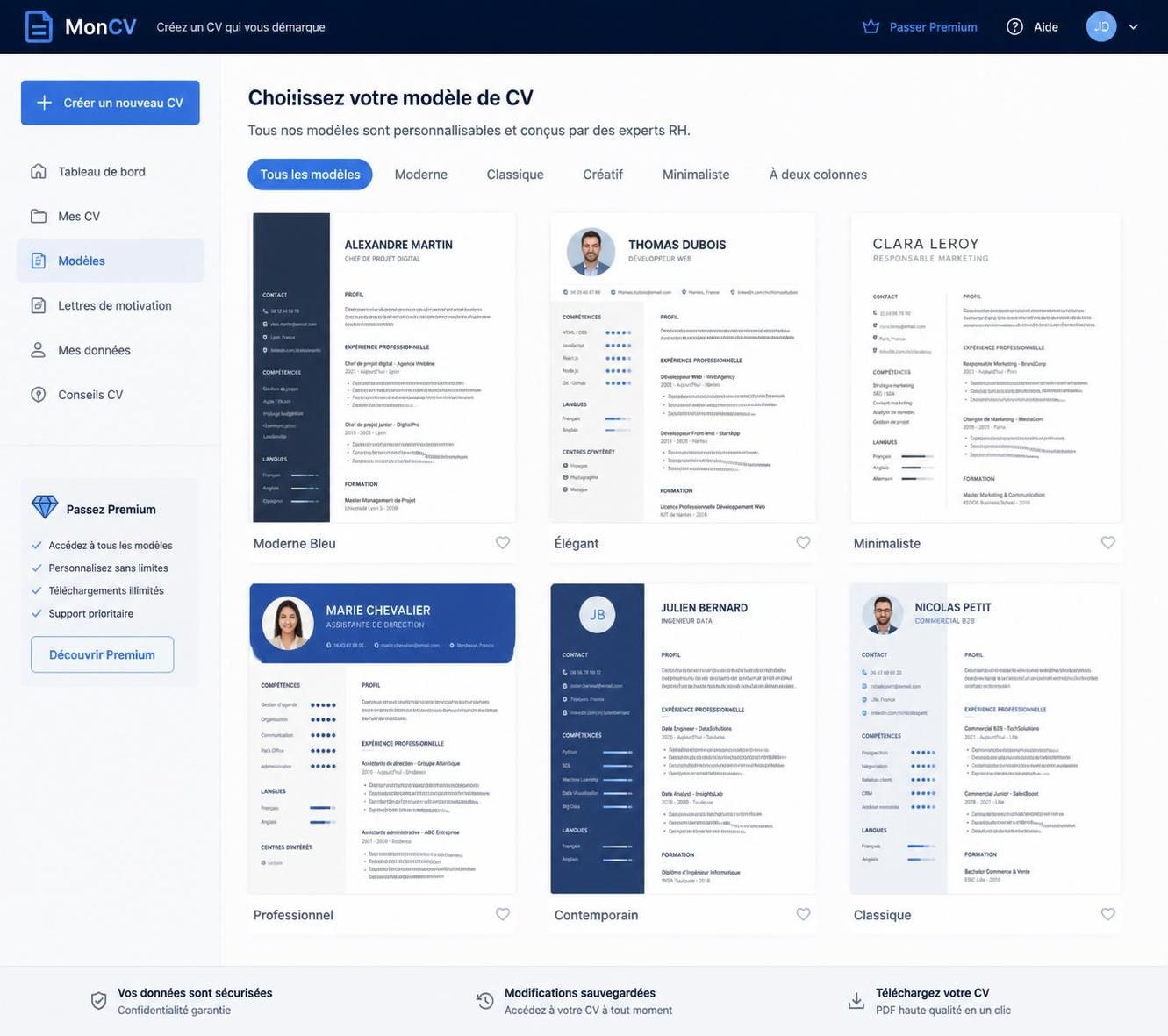Viewport: 1168px width, 1036px height.
Task: Click the Tableau de bord home icon
Action: click(x=39, y=171)
